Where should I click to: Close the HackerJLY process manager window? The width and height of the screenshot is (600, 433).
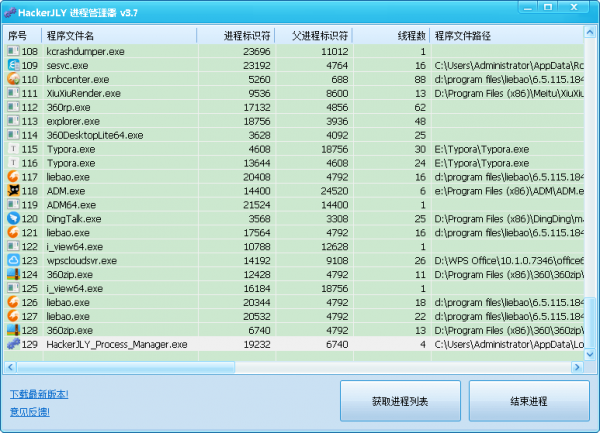(x=574, y=7)
